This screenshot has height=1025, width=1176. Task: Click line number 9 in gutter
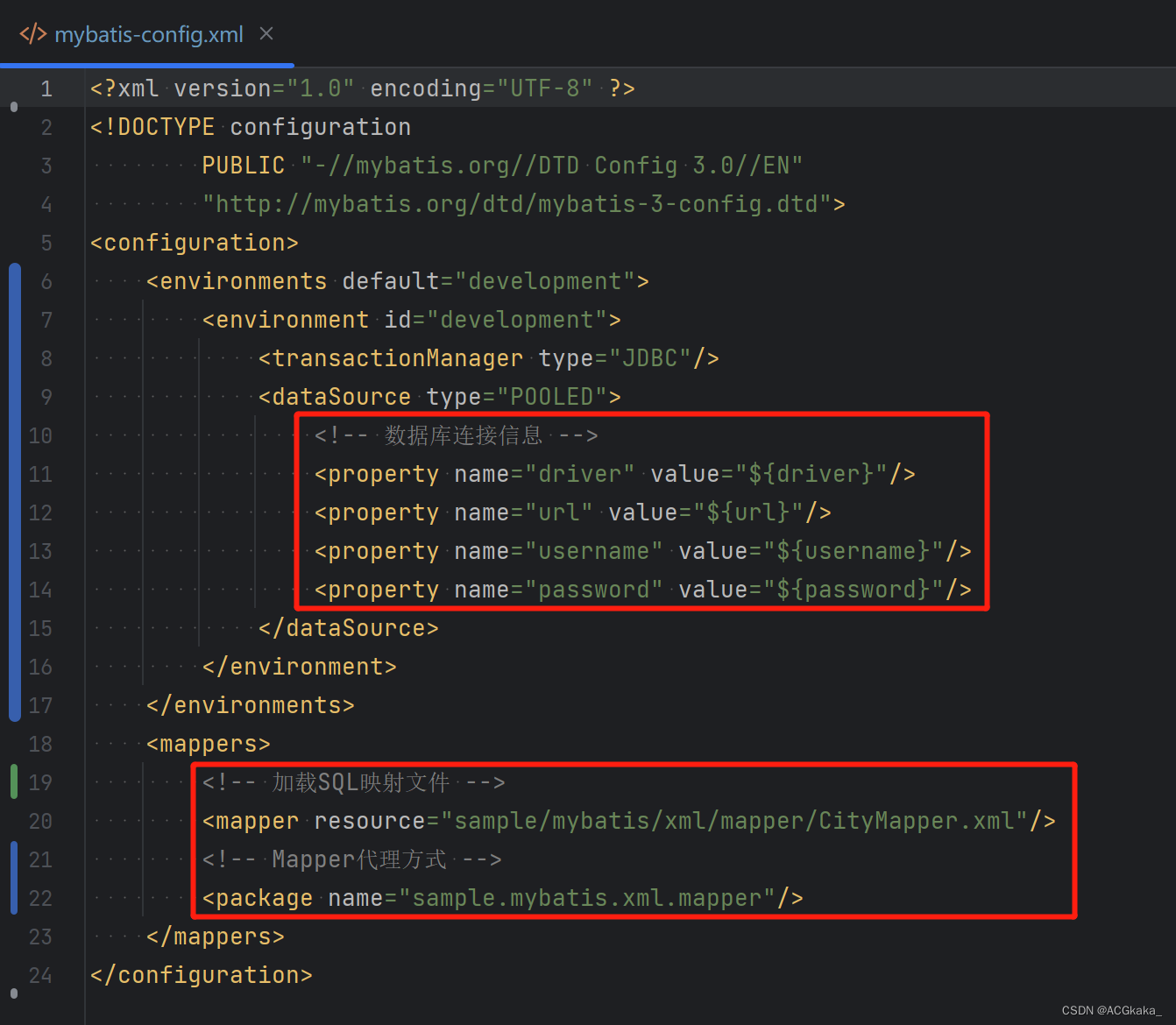click(x=46, y=397)
